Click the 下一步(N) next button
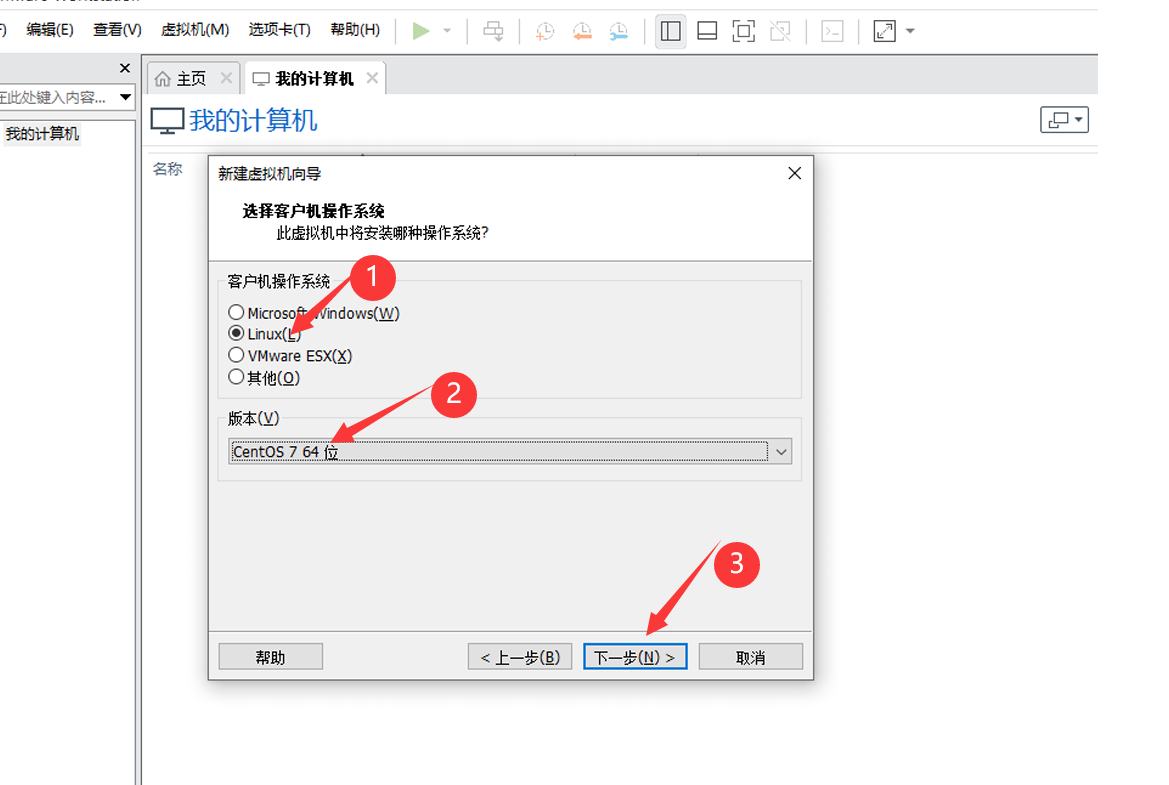The image size is (1169, 785). pos(635,657)
